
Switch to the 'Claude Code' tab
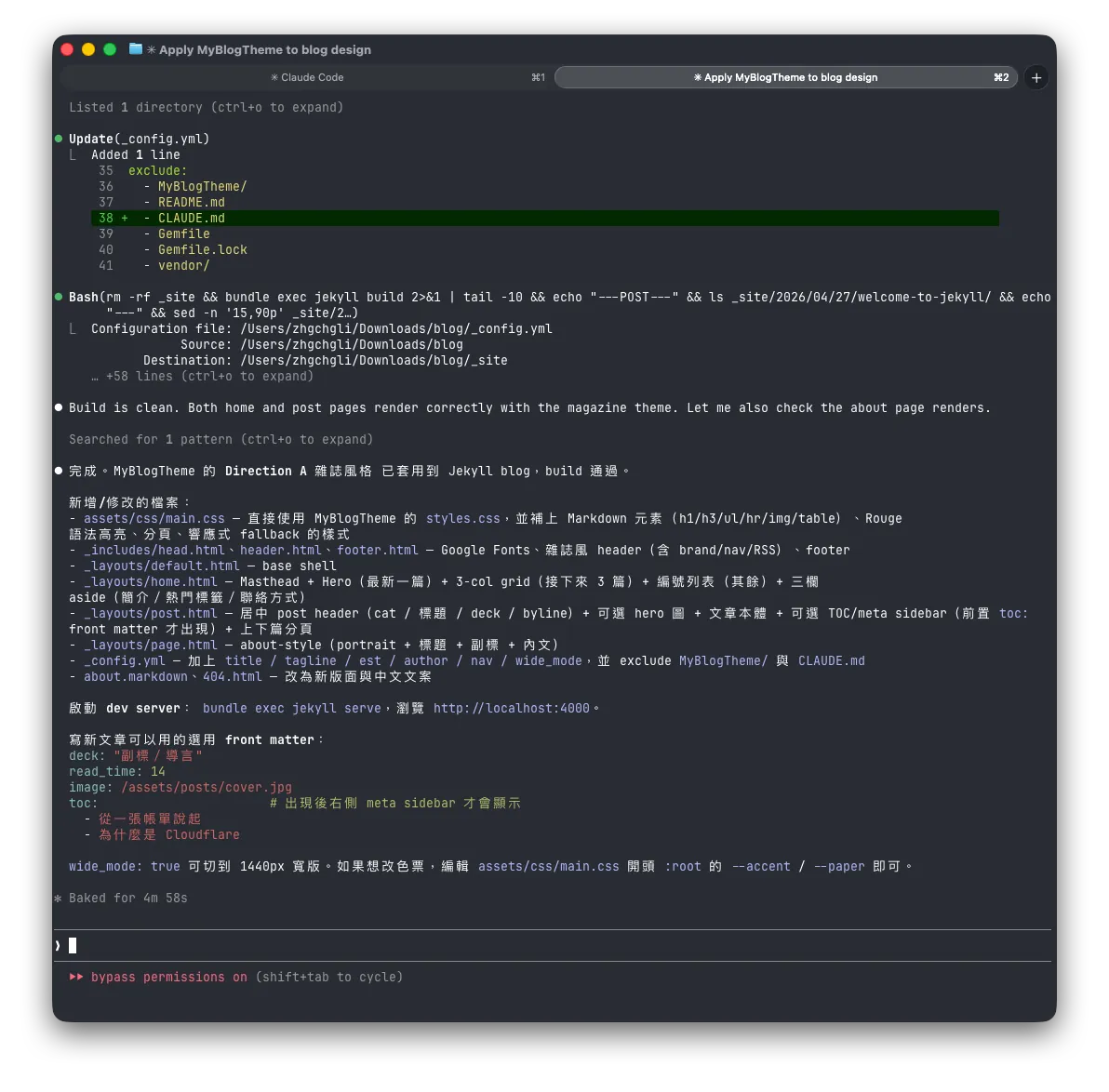[307, 77]
